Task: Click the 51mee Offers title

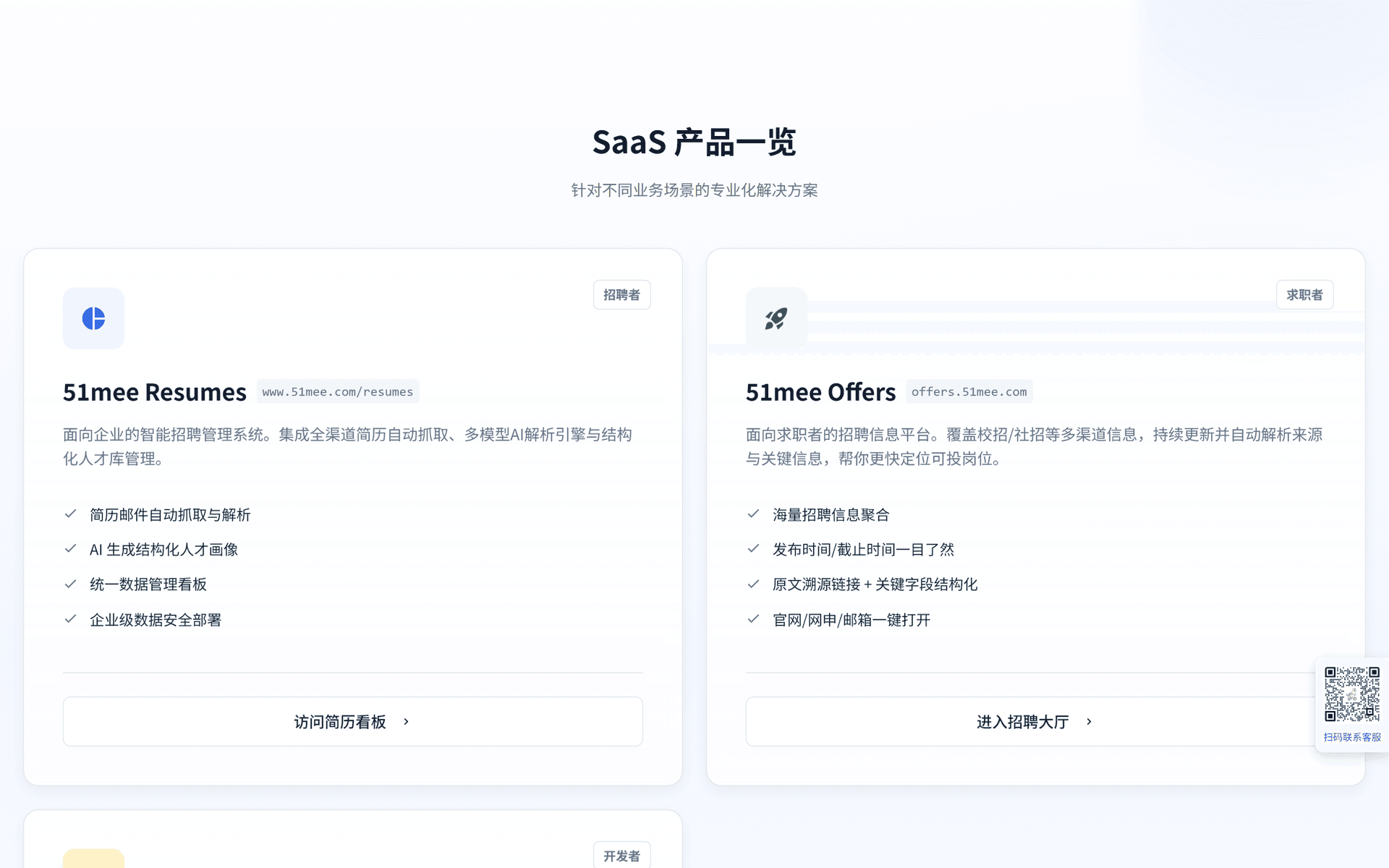Action: 821,392
